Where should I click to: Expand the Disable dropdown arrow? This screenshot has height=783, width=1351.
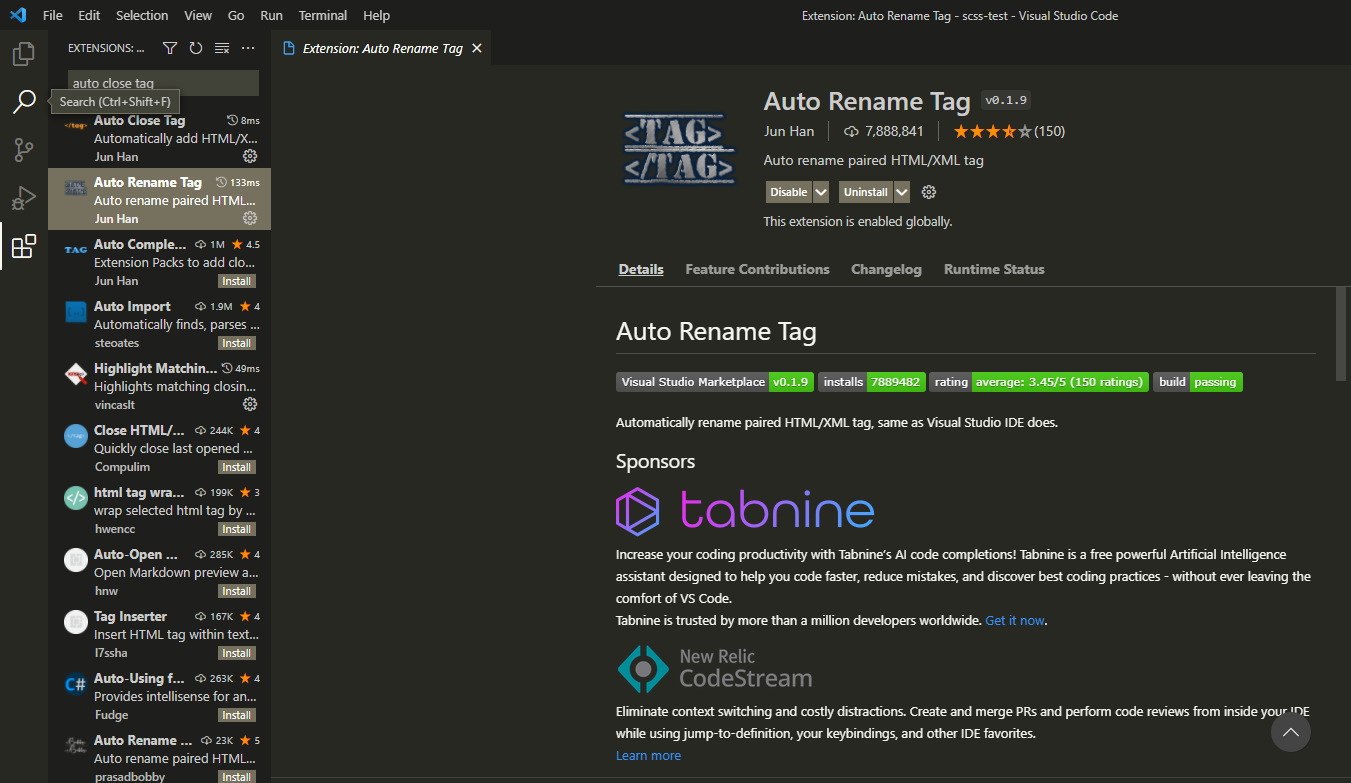tap(821, 192)
